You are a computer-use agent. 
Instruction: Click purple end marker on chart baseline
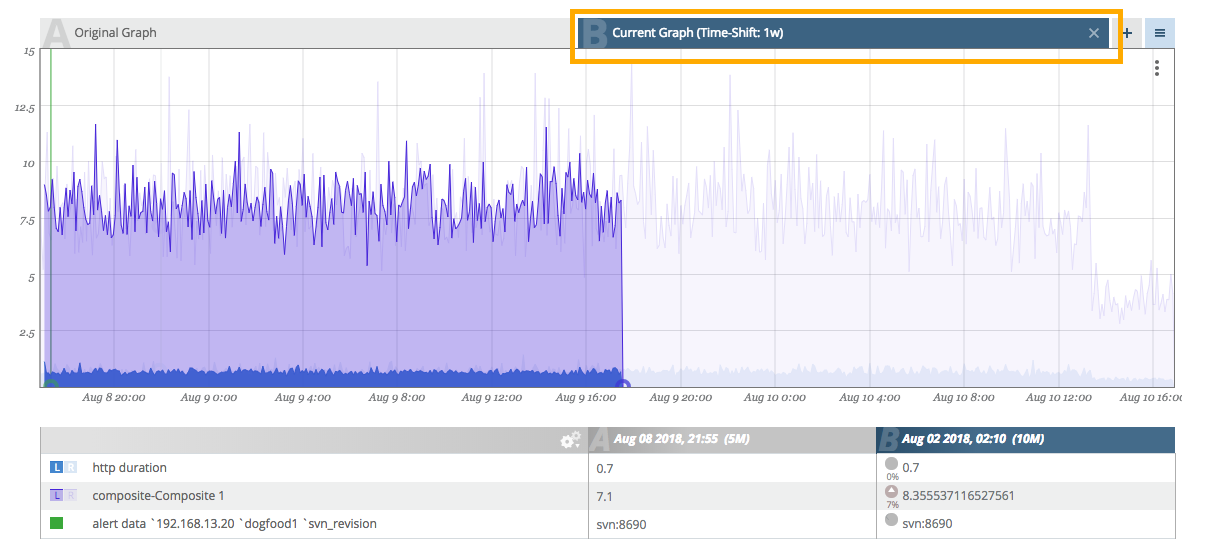tap(623, 383)
